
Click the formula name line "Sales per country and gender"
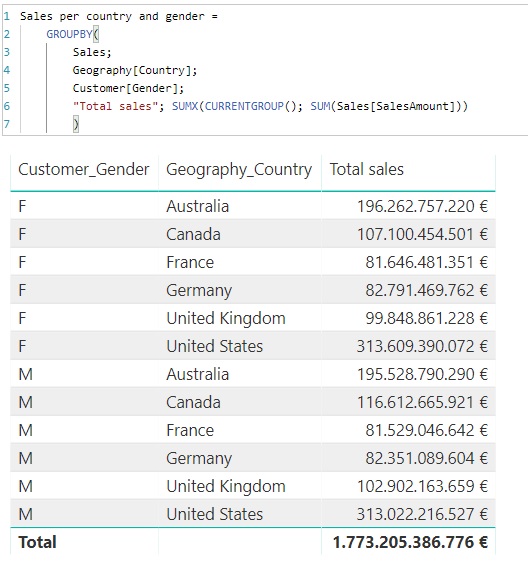pos(112,17)
